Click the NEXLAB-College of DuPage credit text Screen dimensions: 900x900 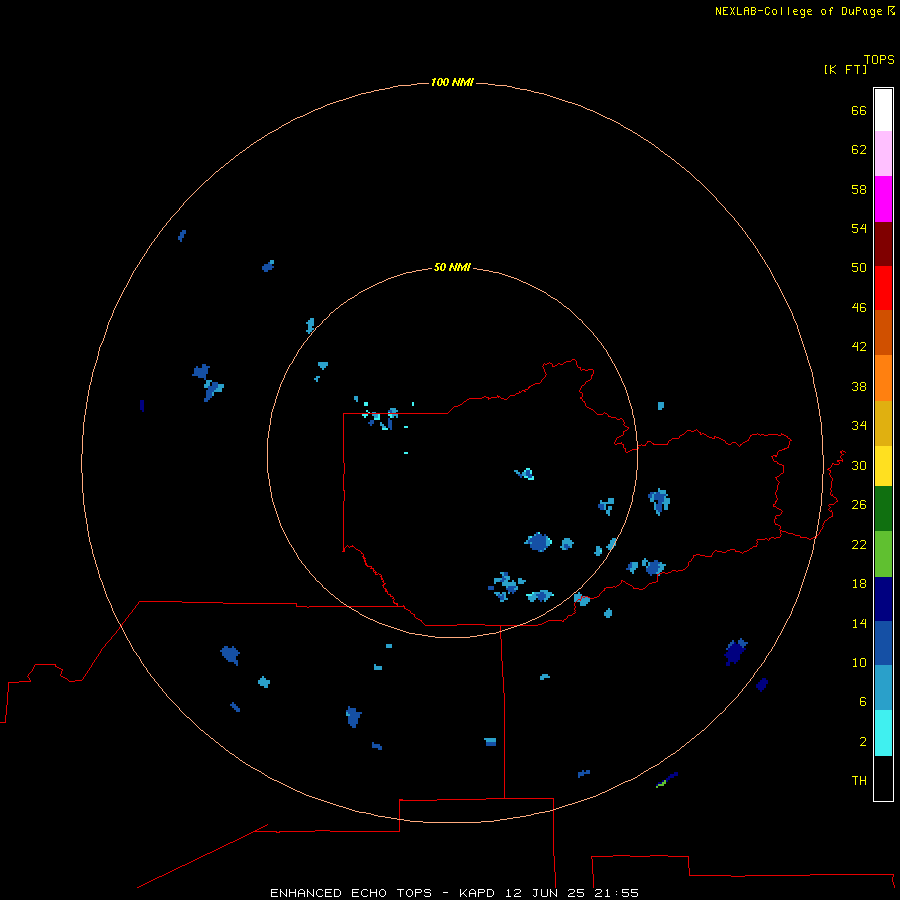(798, 11)
